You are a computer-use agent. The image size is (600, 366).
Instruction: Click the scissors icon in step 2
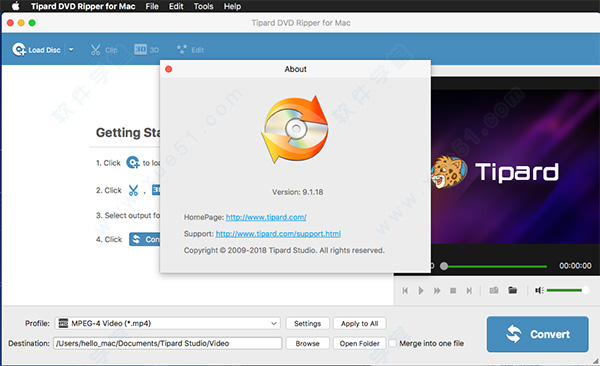[x=133, y=190]
